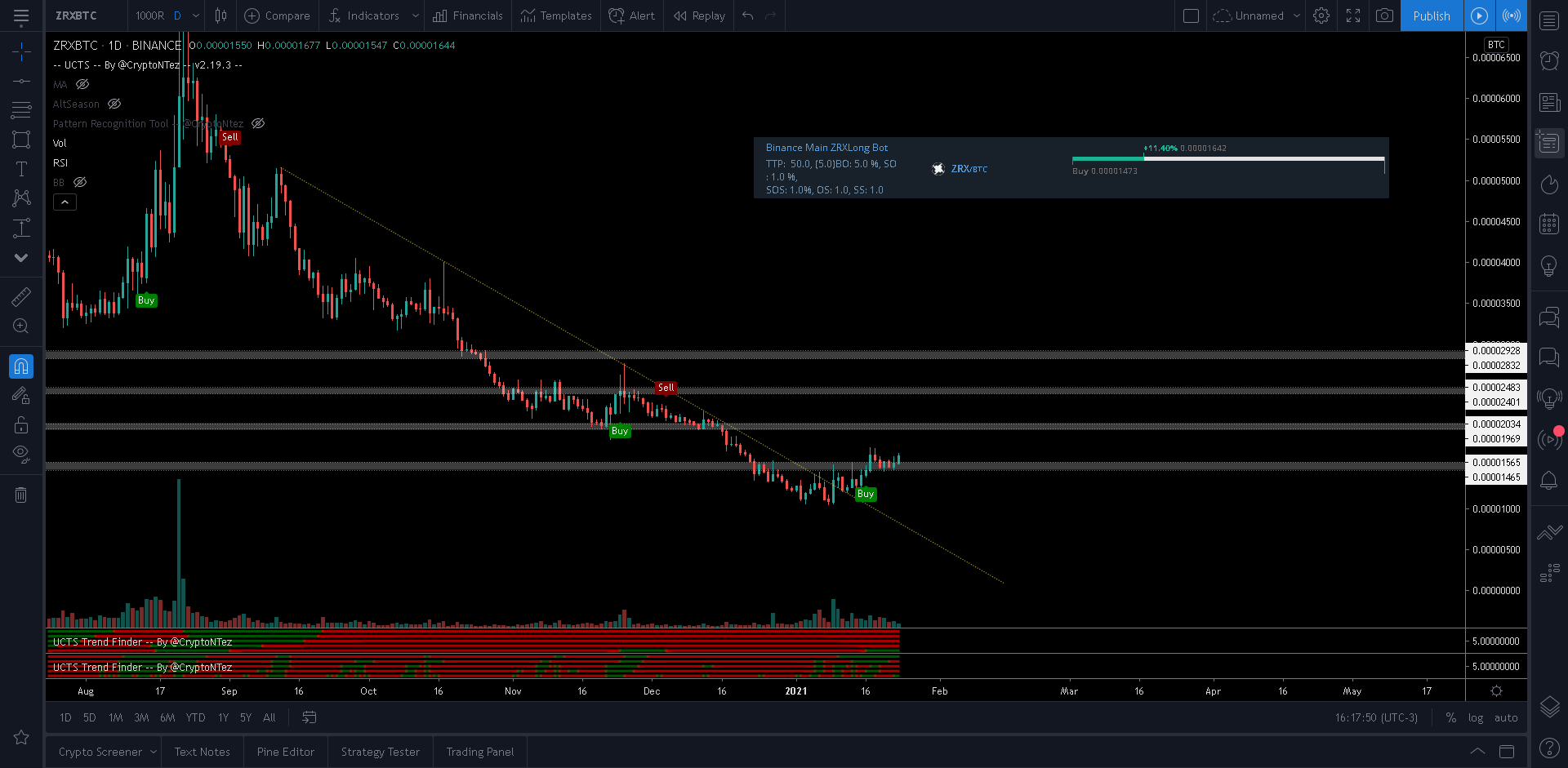Click the Publish button
This screenshot has height=768, width=1568.
coord(1431,16)
